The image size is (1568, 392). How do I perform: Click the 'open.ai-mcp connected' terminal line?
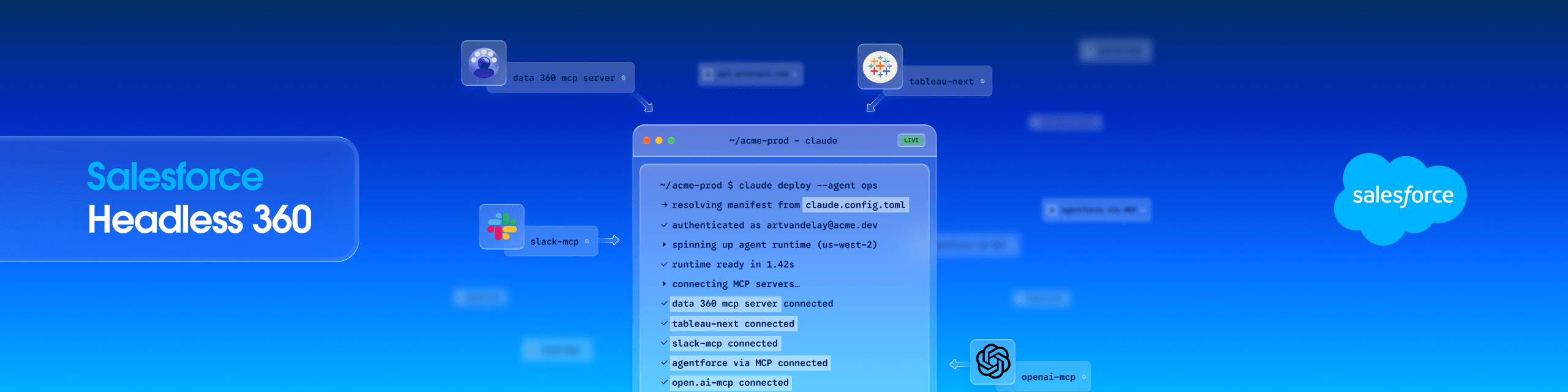[730, 383]
